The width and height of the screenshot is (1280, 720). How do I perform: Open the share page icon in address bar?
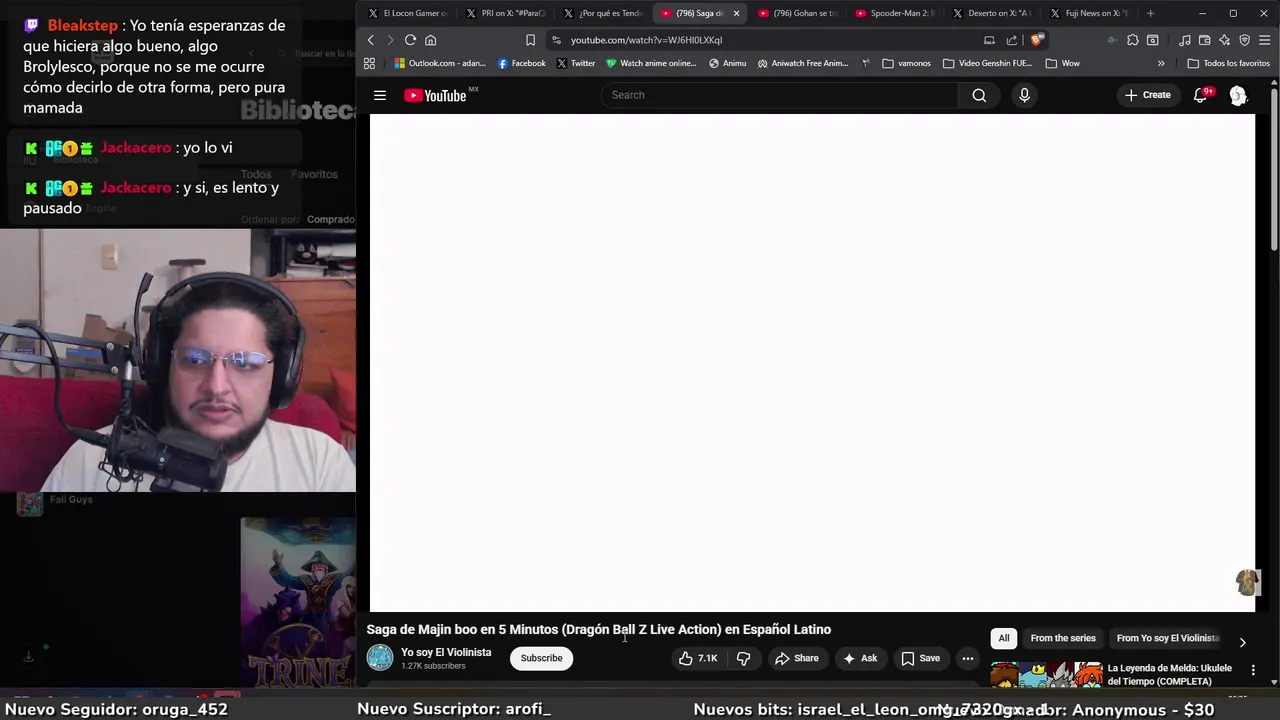click(1012, 40)
